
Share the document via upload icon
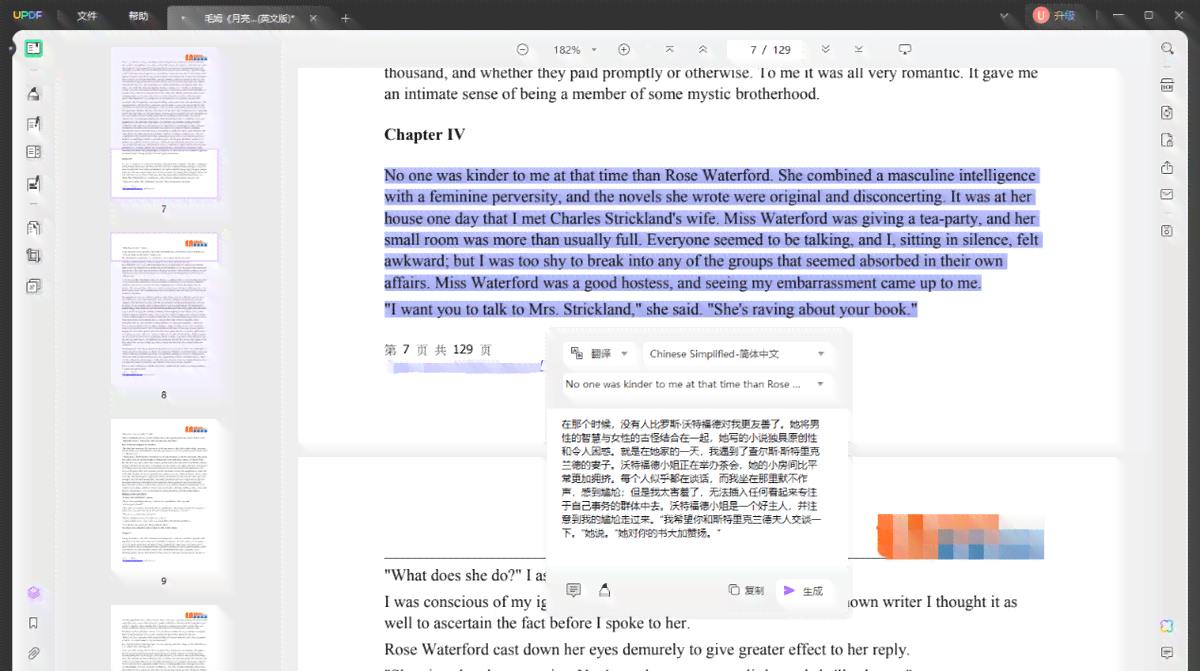[1167, 168]
